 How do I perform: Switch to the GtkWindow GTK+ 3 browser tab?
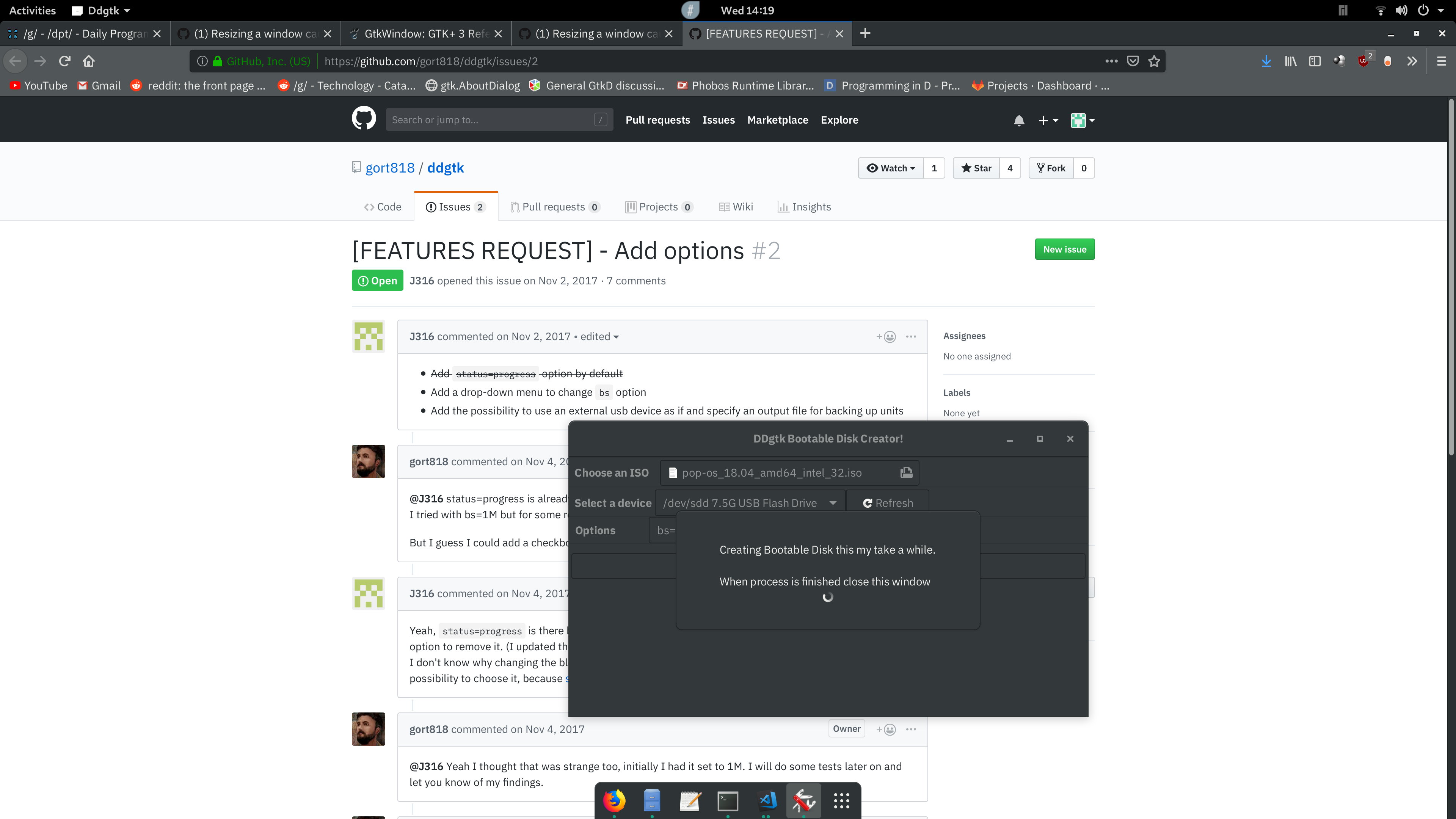[x=425, y=34]
